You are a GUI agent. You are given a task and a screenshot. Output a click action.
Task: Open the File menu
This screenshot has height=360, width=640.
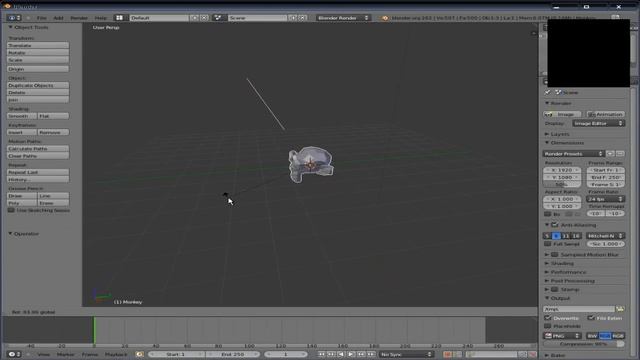pyautogui.click(x=42, y=18)
